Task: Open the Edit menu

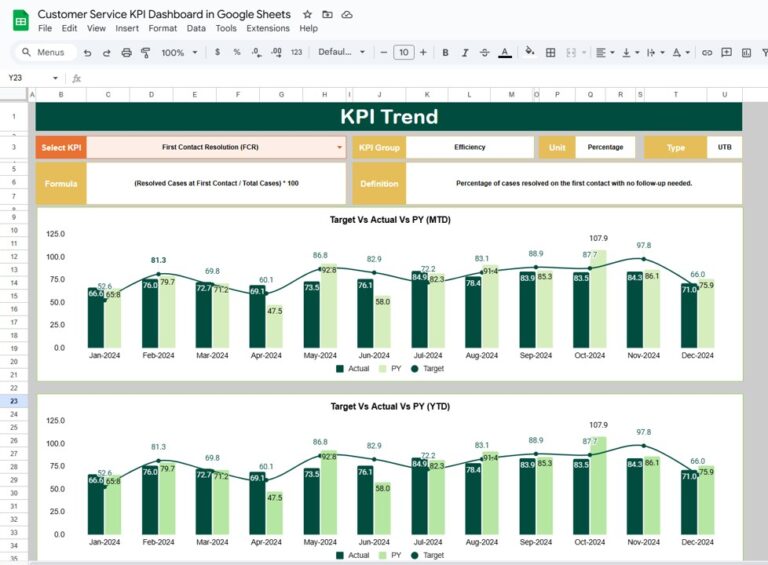Action: 69,28
